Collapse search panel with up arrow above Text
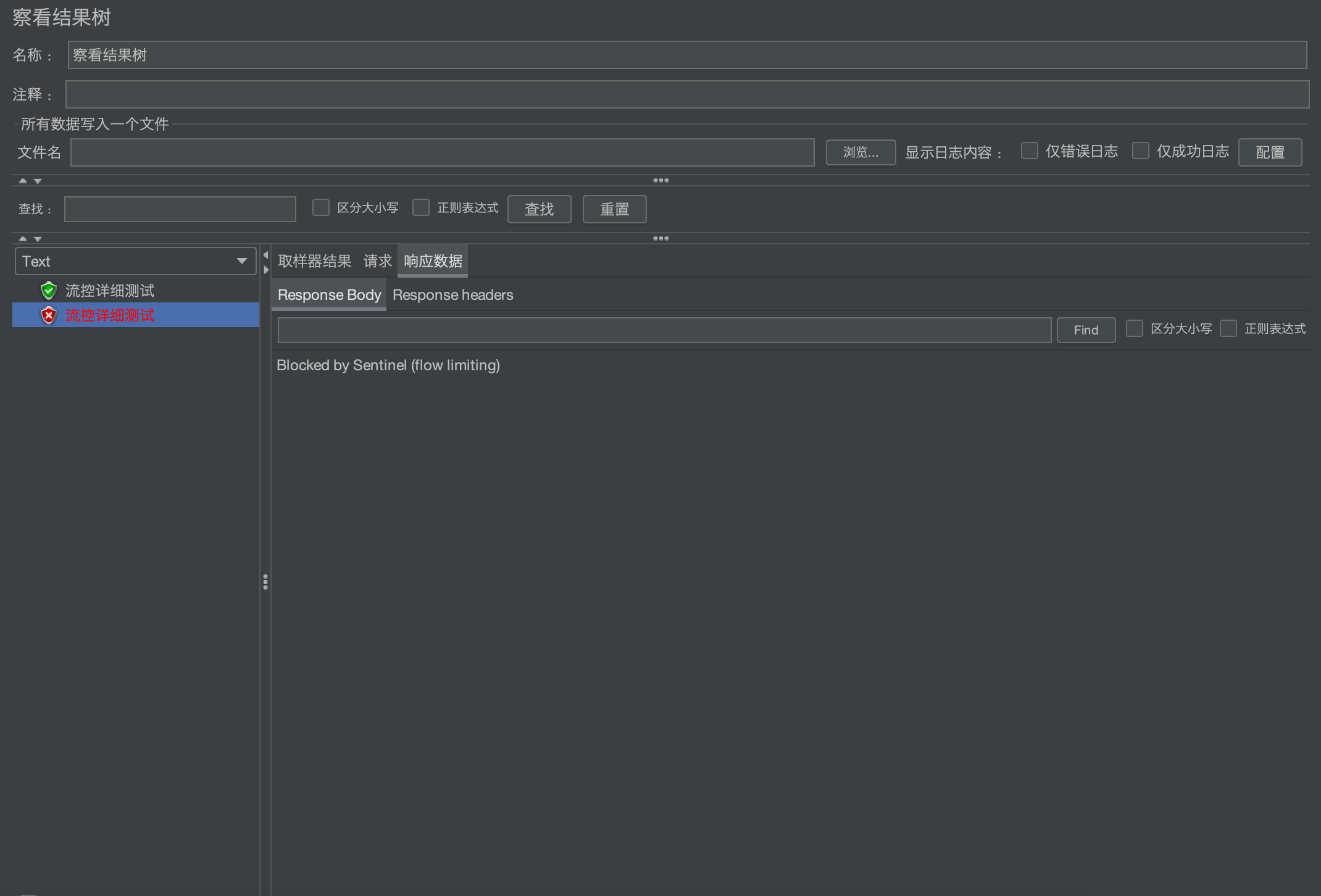Image resolution: width=1321 pixels, height=896 pixels. 23,238
